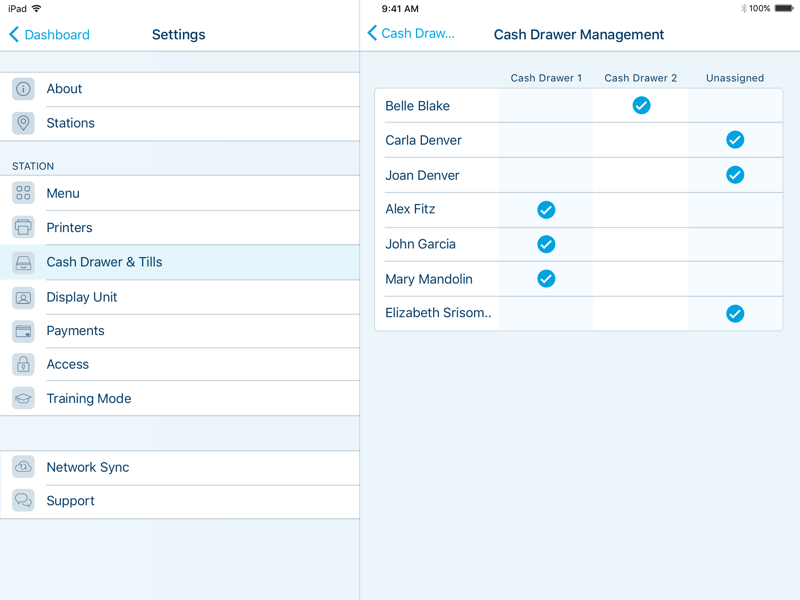Uncheck Belle Blake's Cash Drawer 2 checkmark
800x600 pixels.
tap(641, 105)
